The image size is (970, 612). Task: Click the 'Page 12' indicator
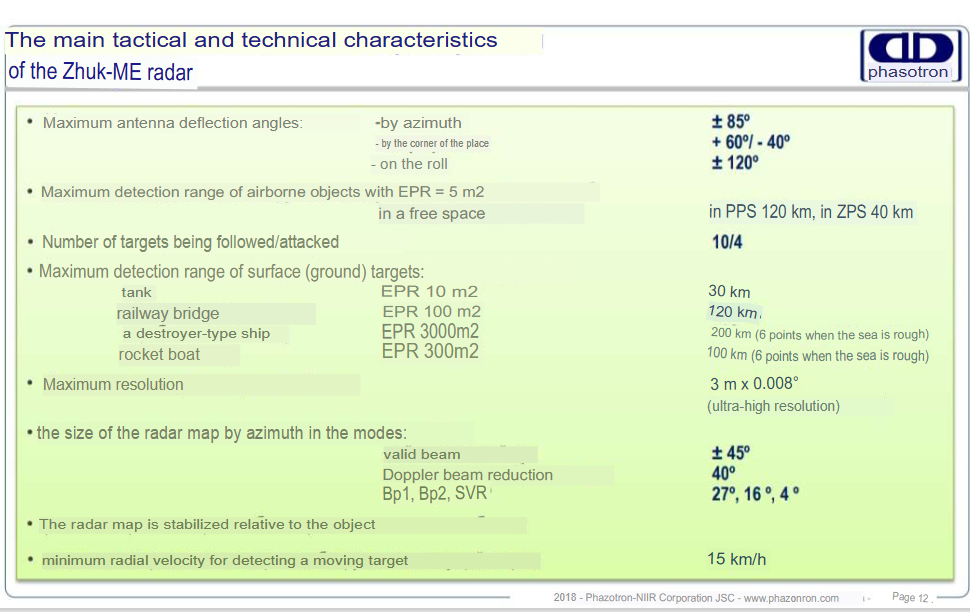(x=910, y=597)
